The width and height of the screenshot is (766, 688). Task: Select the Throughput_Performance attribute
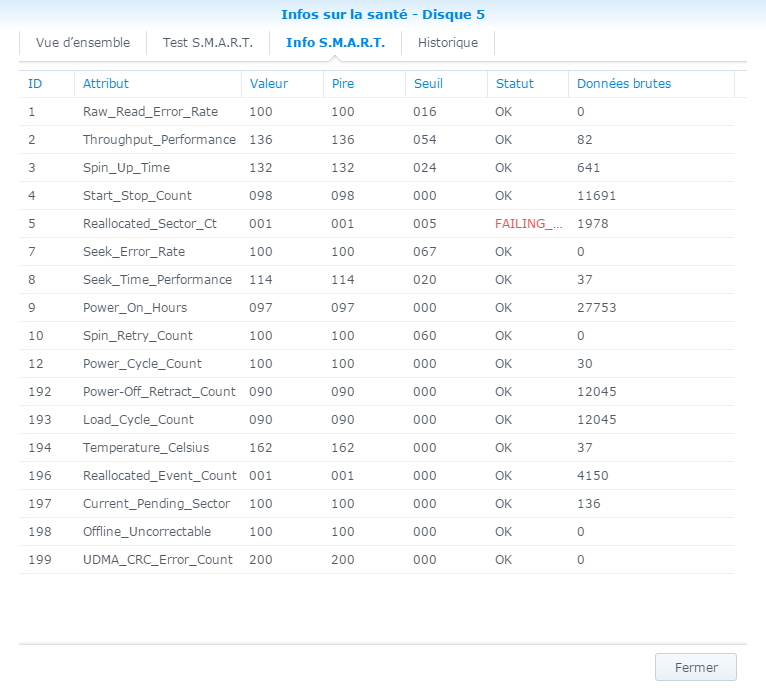(159, 140)
